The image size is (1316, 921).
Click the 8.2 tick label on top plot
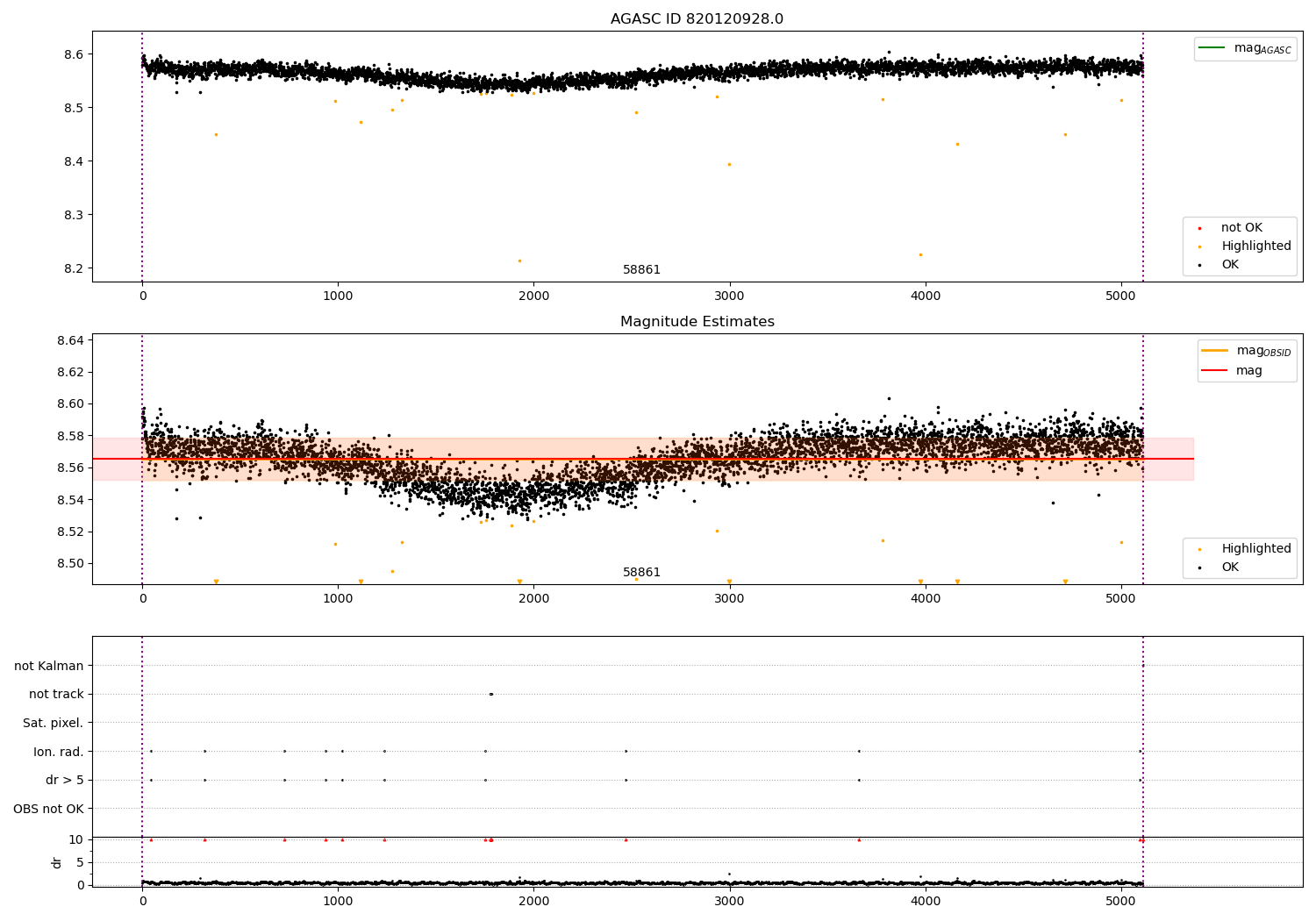[x=74, y=268]
